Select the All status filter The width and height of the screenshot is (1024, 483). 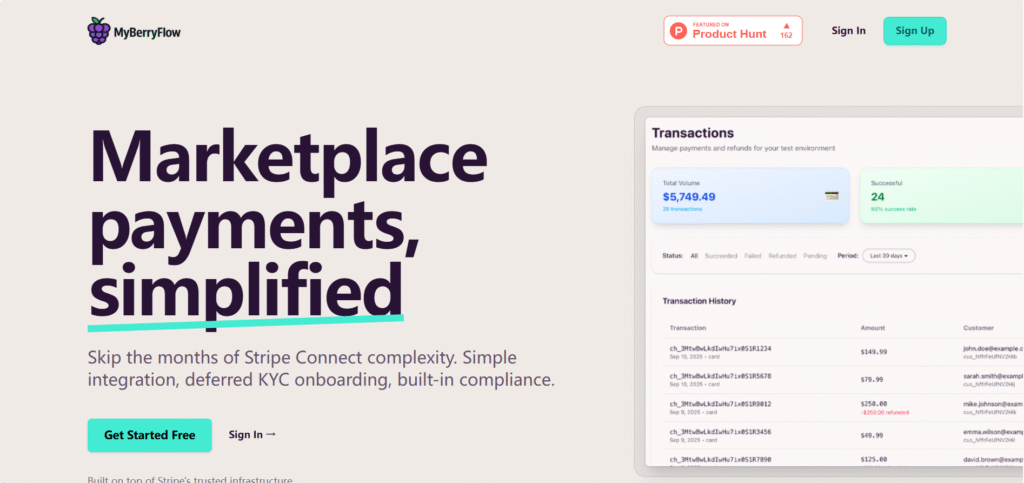[694, 256]
